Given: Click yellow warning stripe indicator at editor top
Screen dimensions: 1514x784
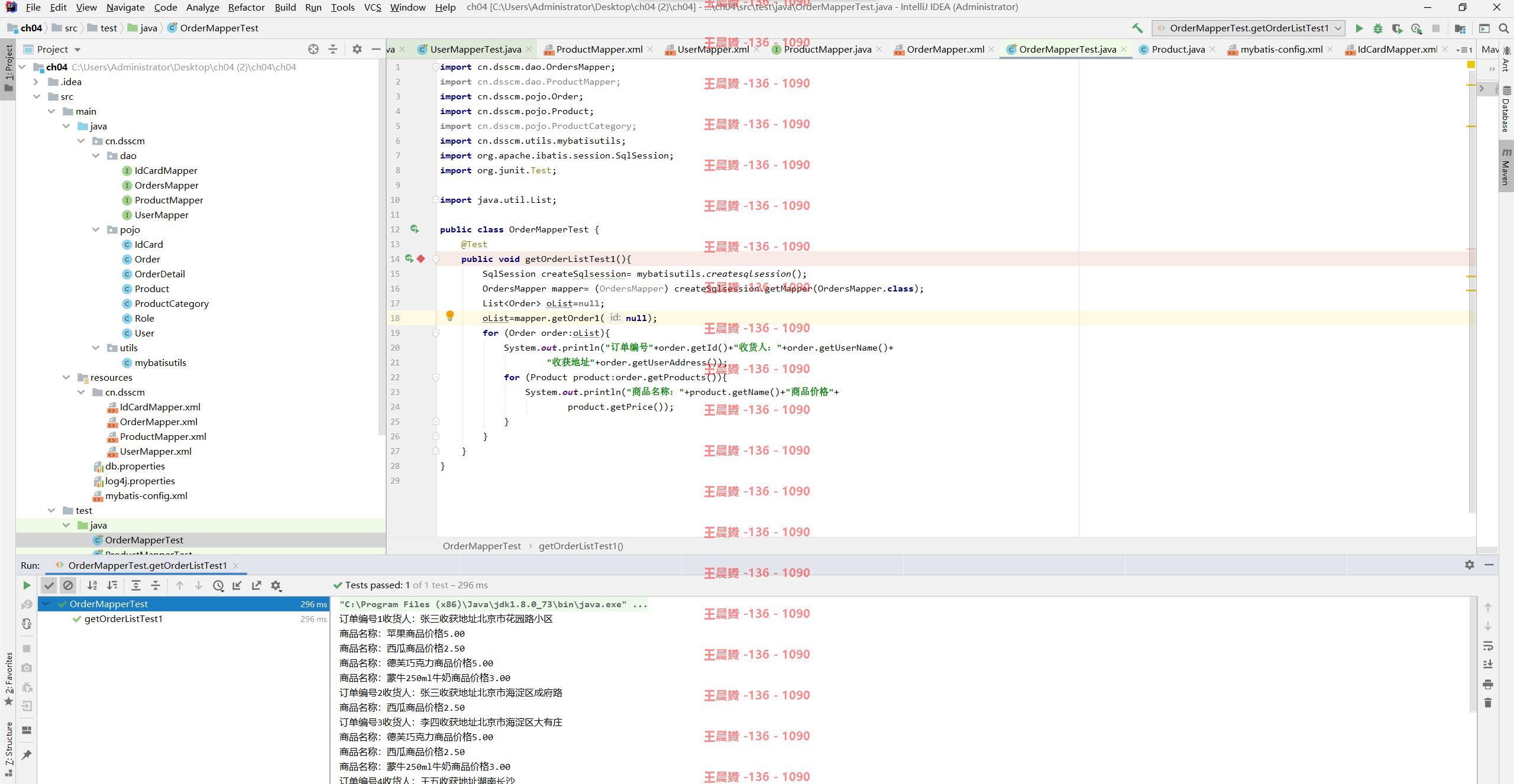Looking at the screenshot, I should pos(1471,64).
